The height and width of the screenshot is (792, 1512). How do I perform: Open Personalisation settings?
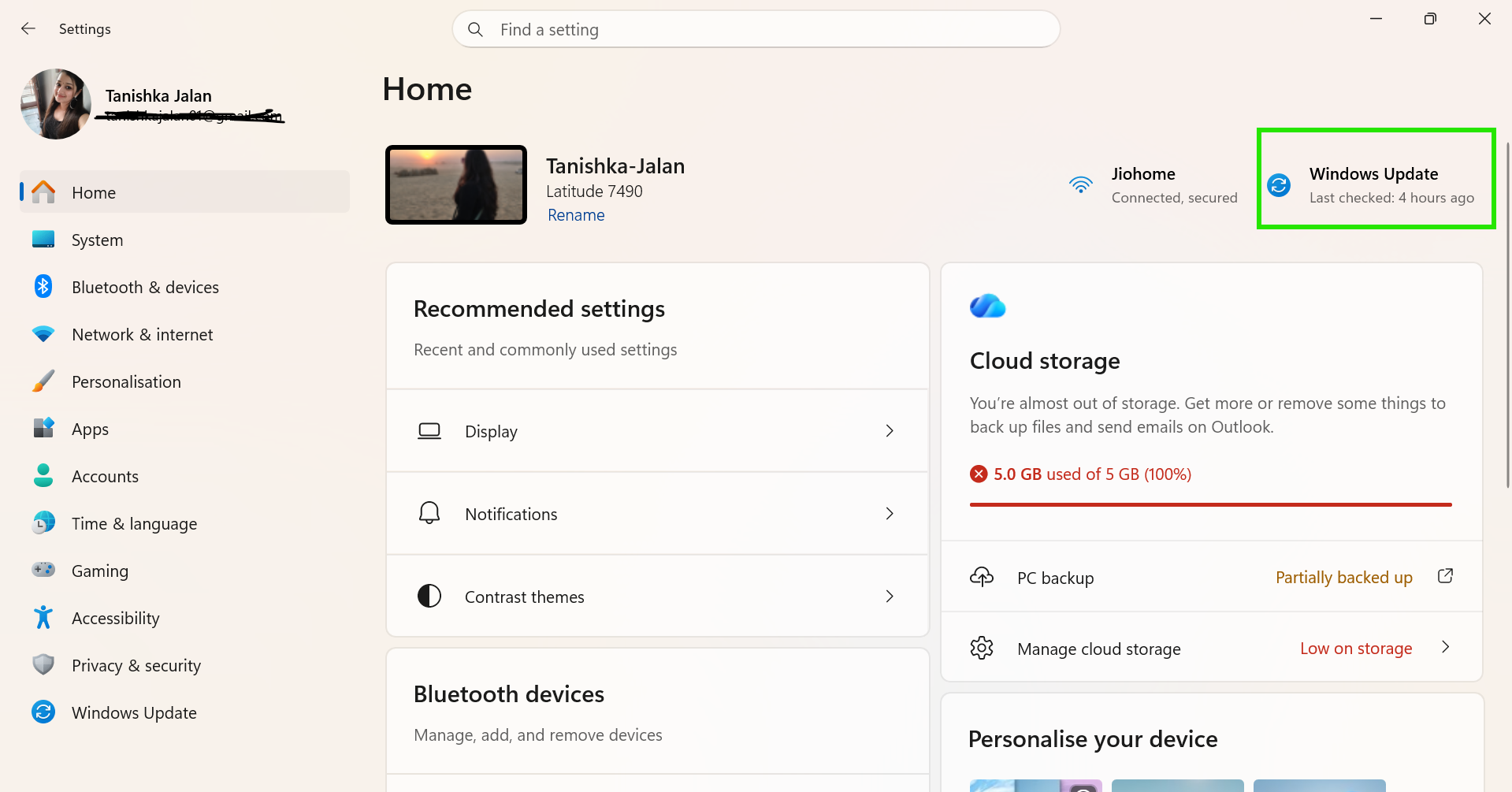pos(185,381)
